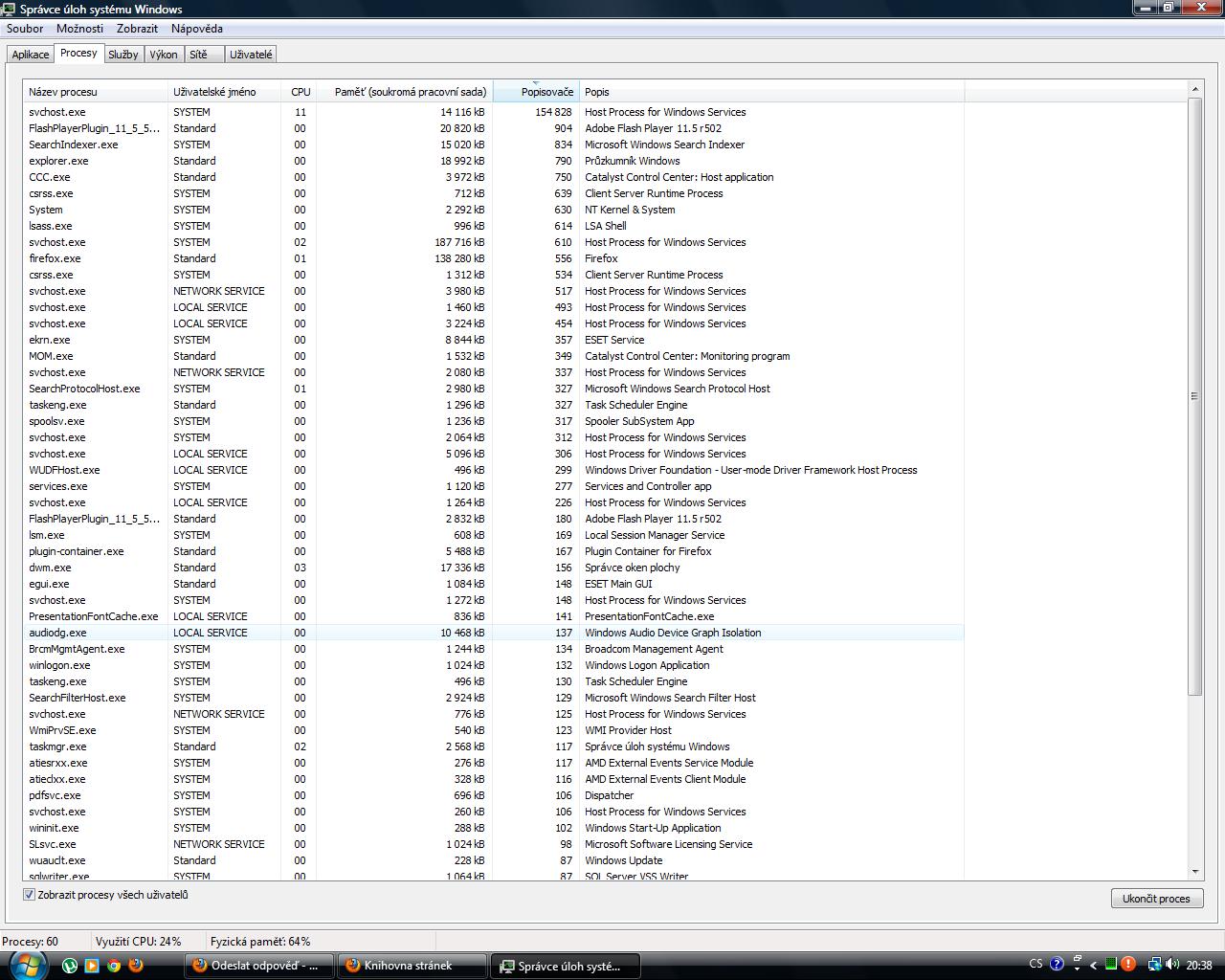This screenshot has width=1225, height=980.
Task: Select the dwm.exe process row
Action: pyautogui.click(x=493, y=568)
